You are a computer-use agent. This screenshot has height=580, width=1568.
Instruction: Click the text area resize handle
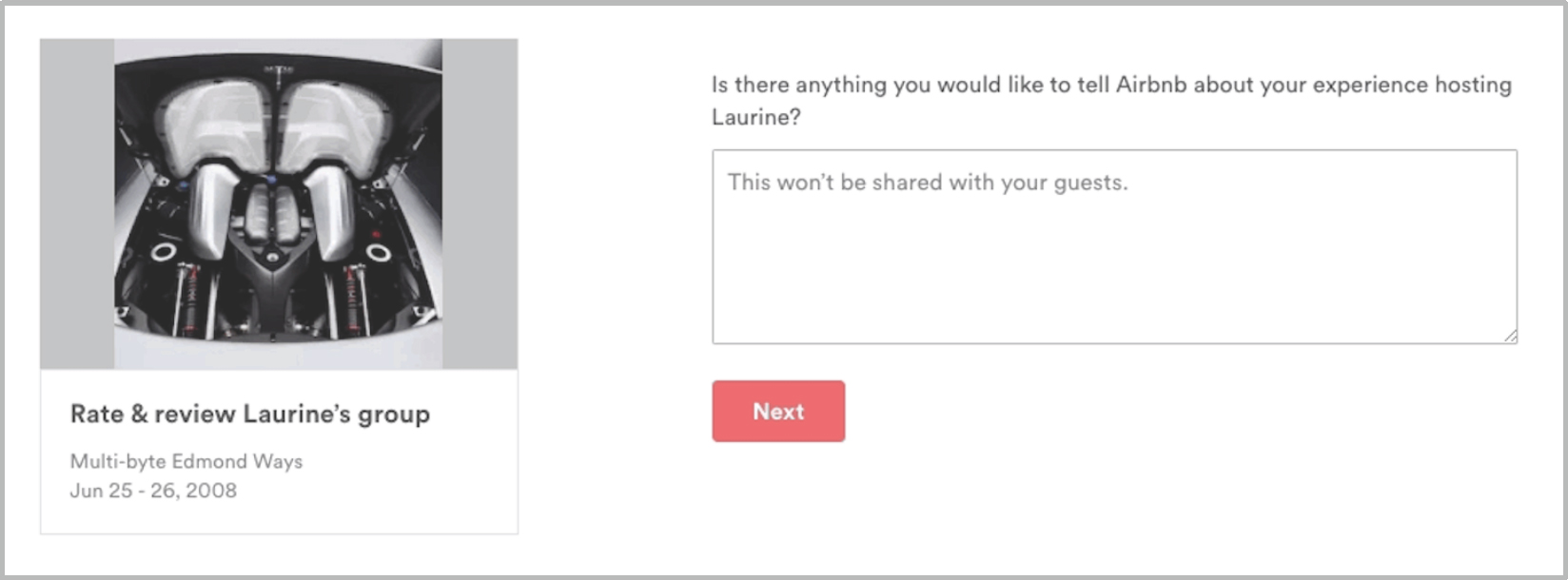[1510, 336]
